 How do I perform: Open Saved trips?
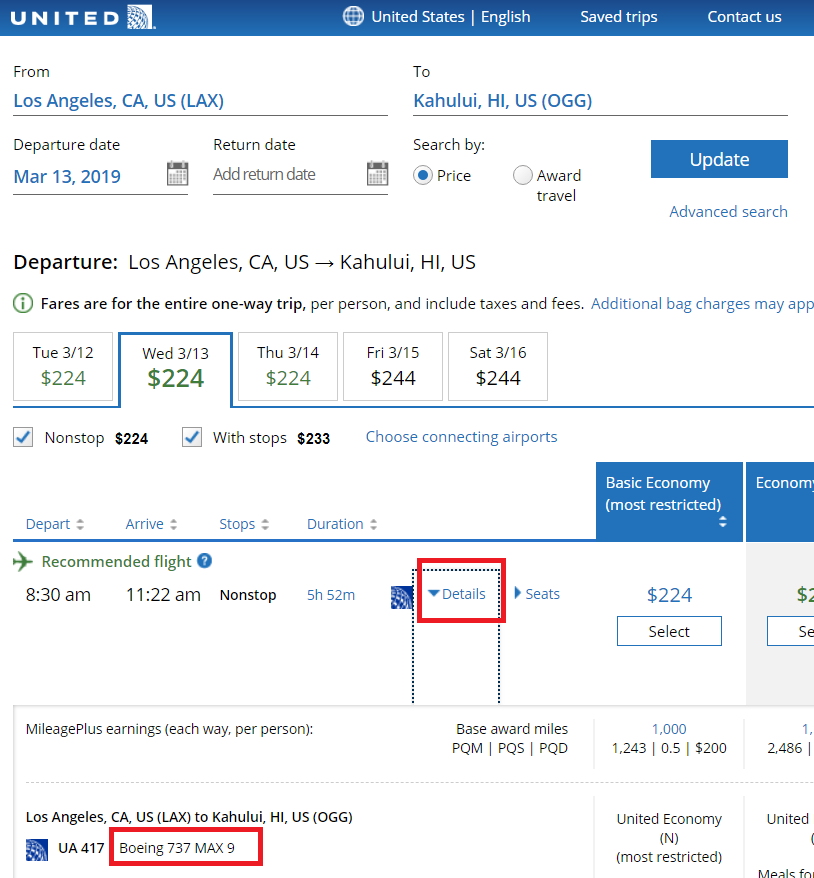coord(619,17)
